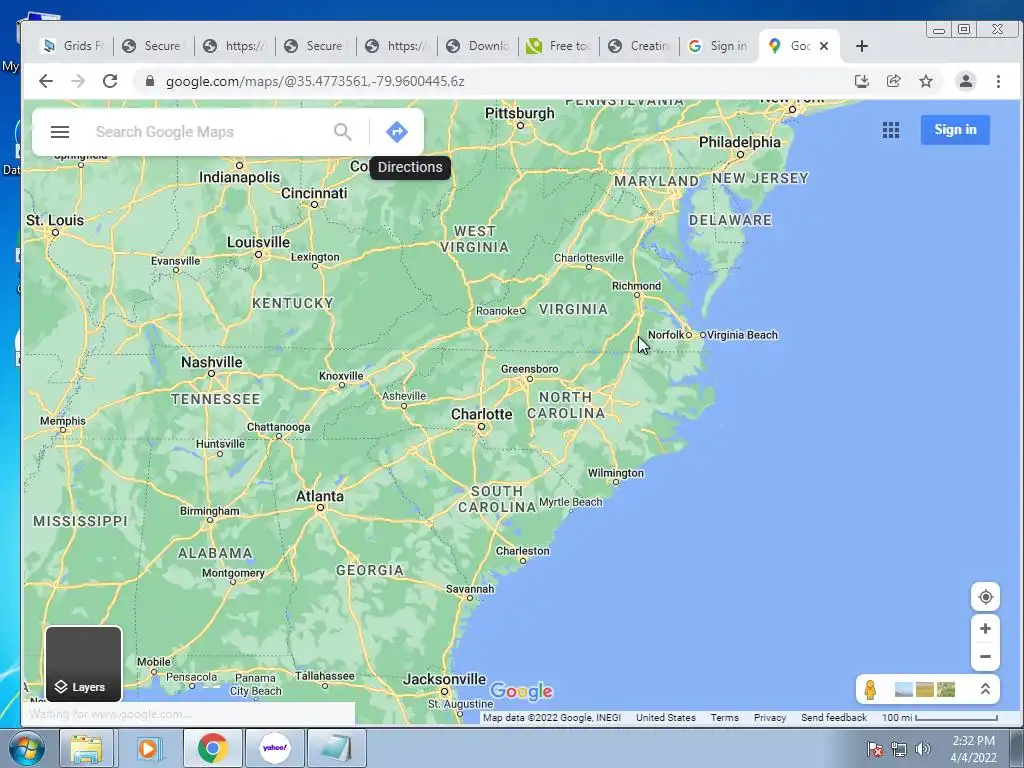Open the Google apps grid
Viewport: 1024px width, 768px height.
(891, 130)
